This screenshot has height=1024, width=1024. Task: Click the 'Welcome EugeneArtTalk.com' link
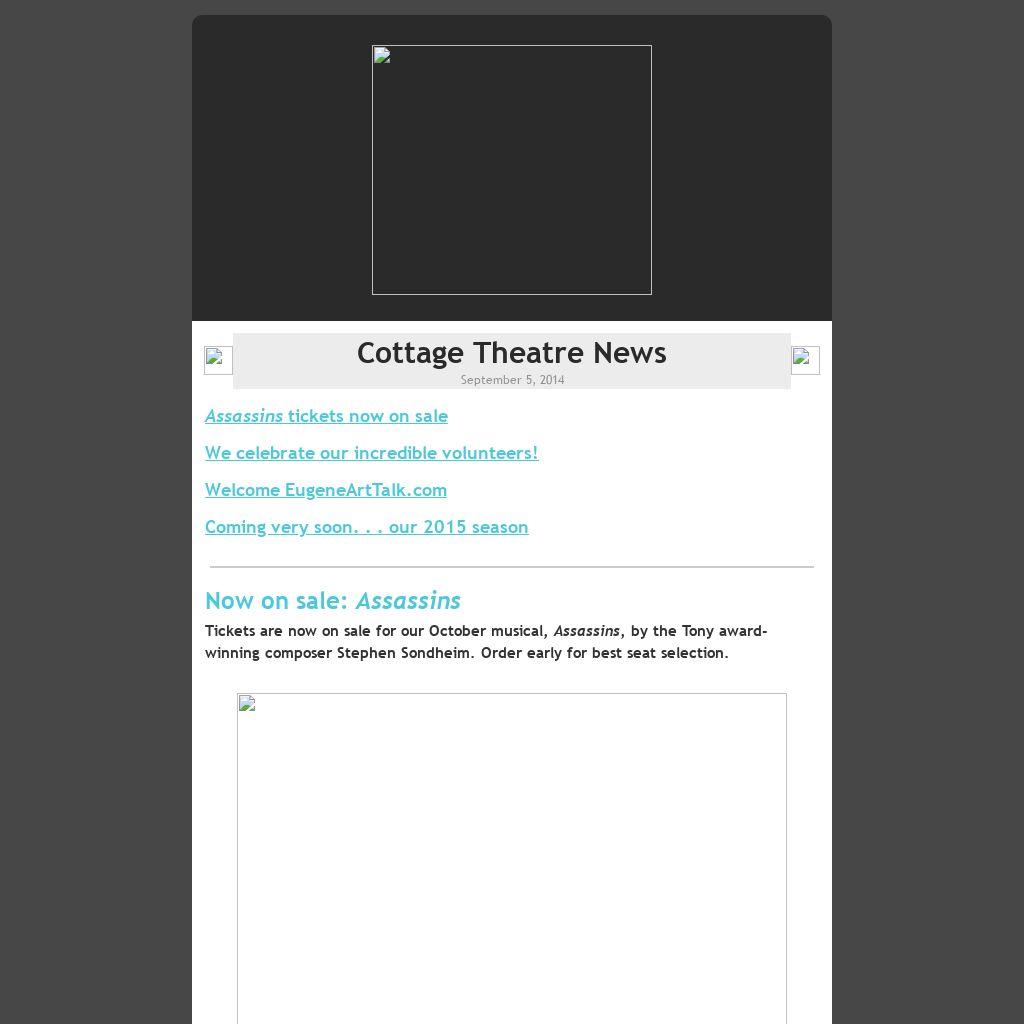(x=326, y=490)
